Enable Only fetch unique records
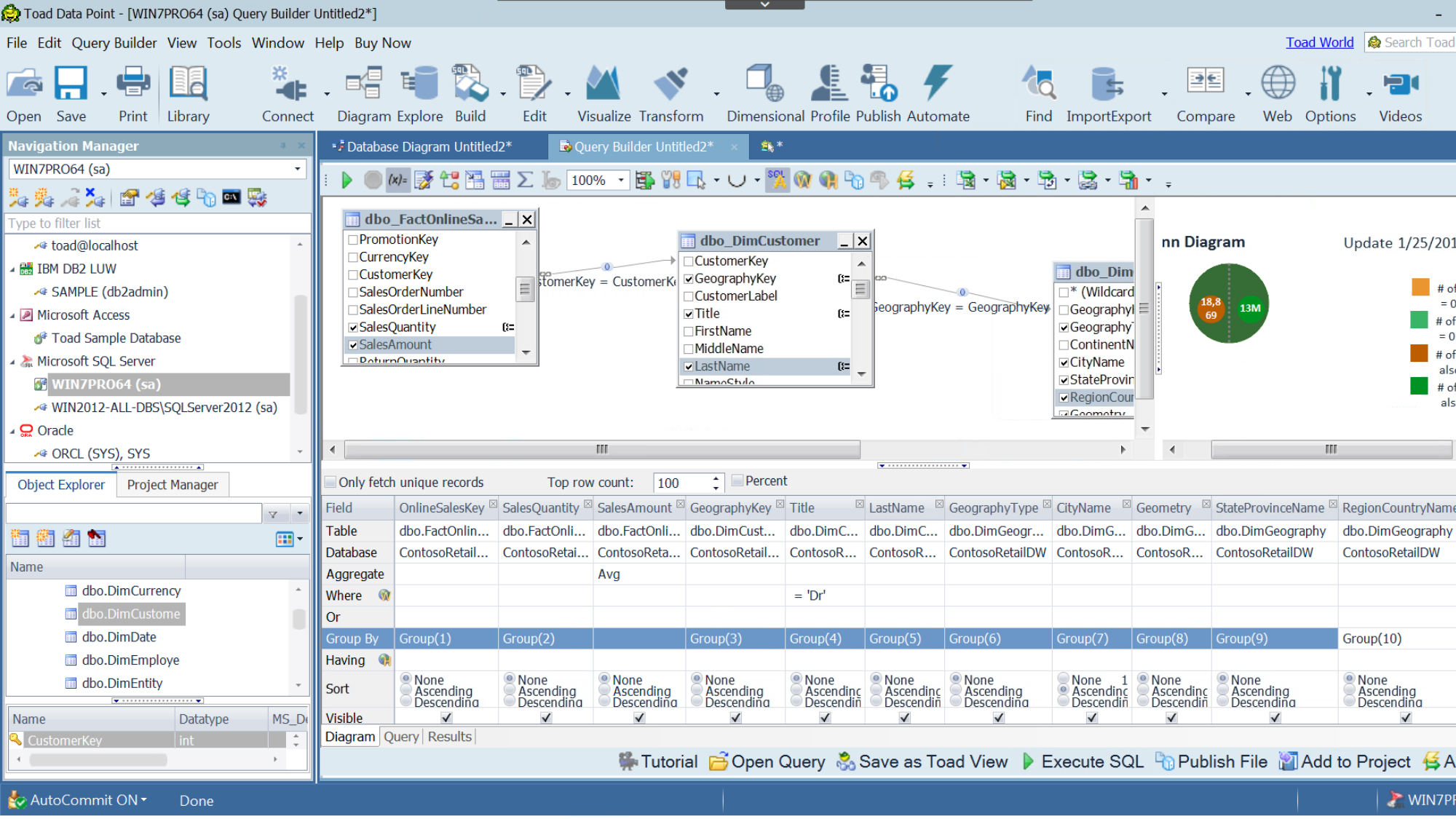Screen dimensions: 1456x819 [x=331, y=482]
